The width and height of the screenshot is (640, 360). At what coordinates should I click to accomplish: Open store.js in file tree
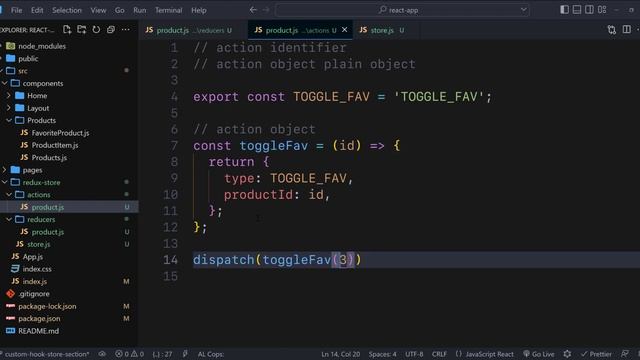pyautogui.click(x=38, y=244)
